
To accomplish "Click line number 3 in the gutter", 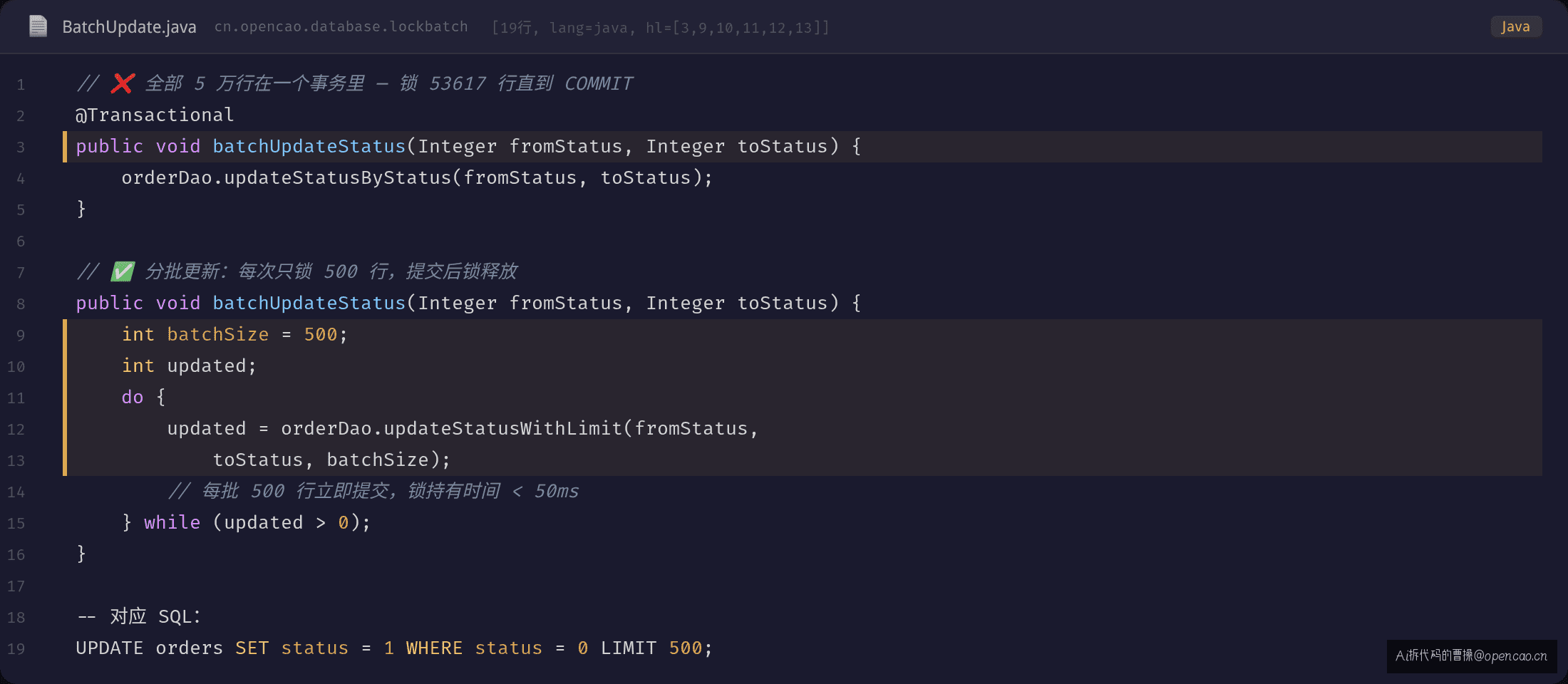I will 21,147.
